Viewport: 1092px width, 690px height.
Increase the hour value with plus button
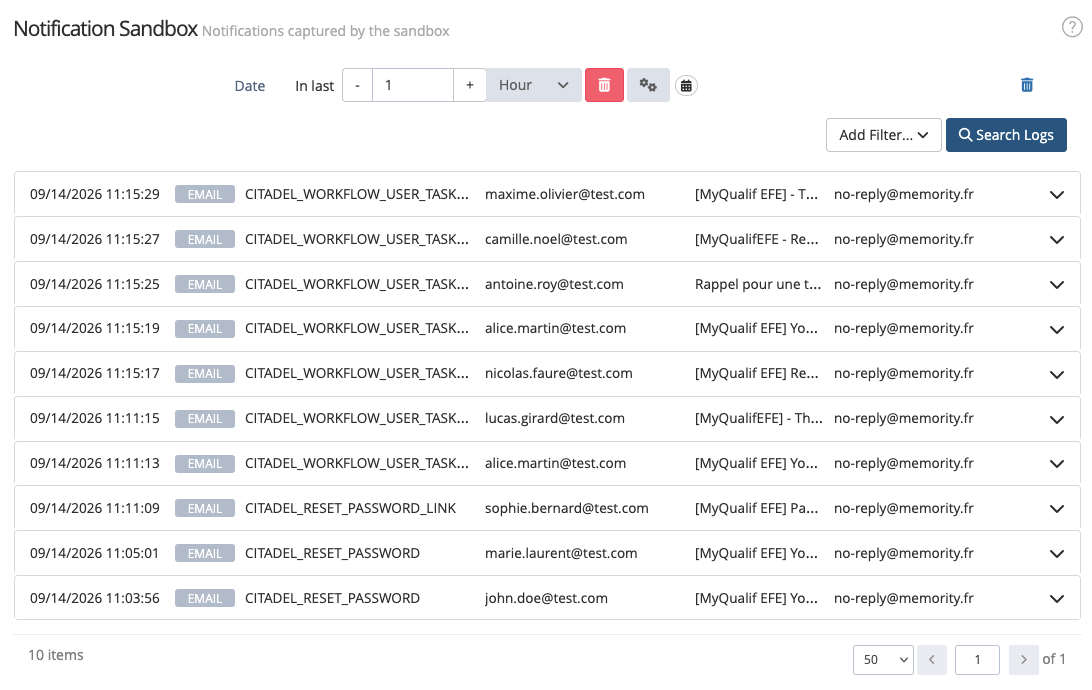[x=469, y=85]
